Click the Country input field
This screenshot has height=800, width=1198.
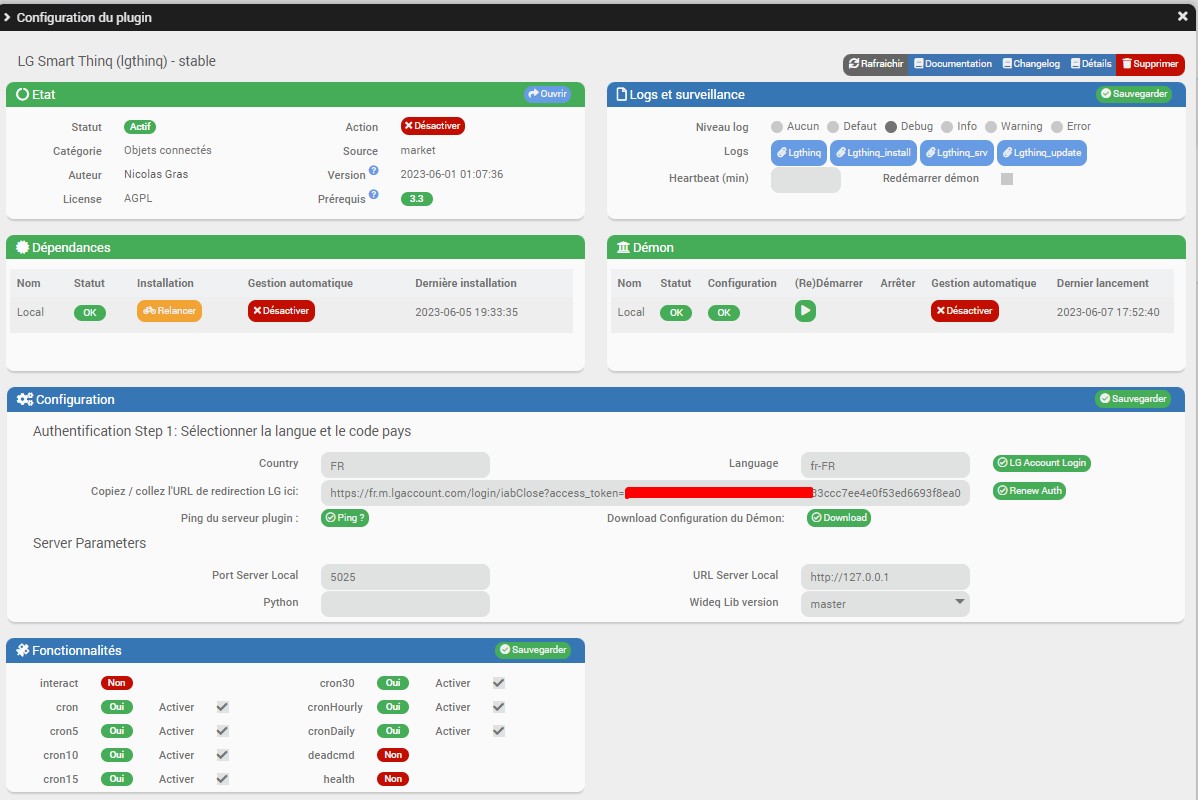(x=405, y=465)
